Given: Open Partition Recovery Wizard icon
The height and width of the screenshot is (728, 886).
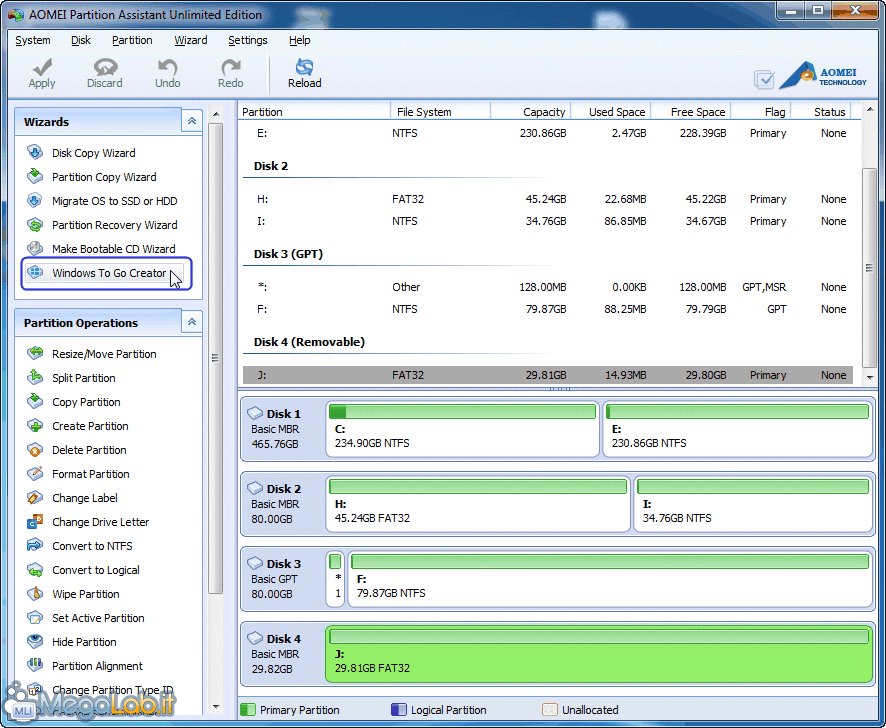Looking at the screenshot, I should point(35,224).
